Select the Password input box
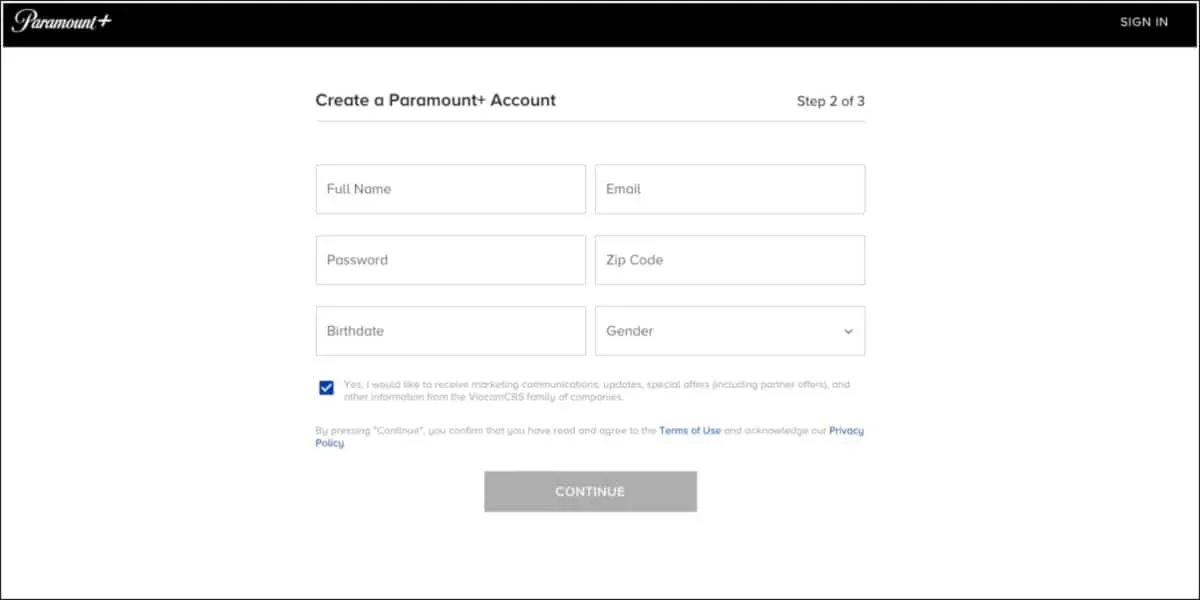The image size is (1200, 600). (x=450, y=260)
